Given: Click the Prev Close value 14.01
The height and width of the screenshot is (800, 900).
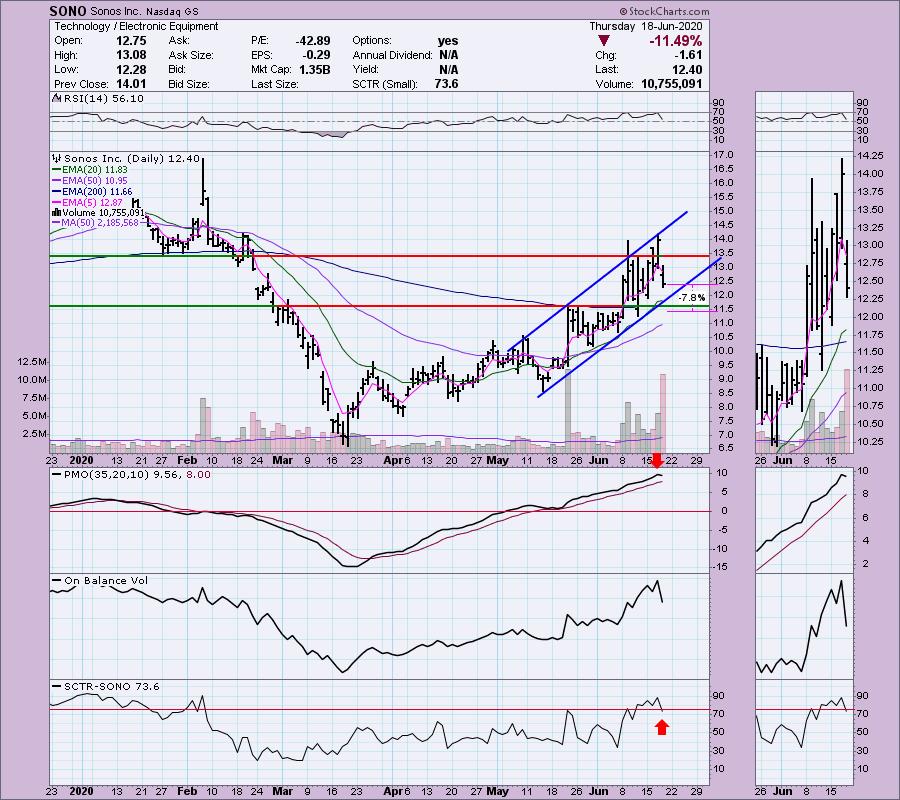Looking at the screenshot, I should [x=131, y=84].
